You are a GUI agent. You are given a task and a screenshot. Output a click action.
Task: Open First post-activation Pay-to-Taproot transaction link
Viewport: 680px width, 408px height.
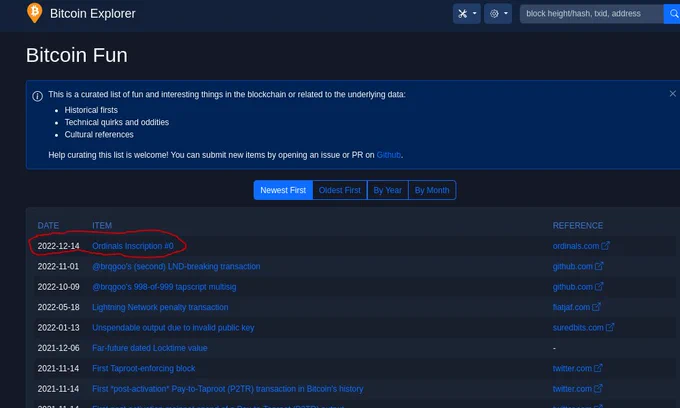tap(228, 388)
